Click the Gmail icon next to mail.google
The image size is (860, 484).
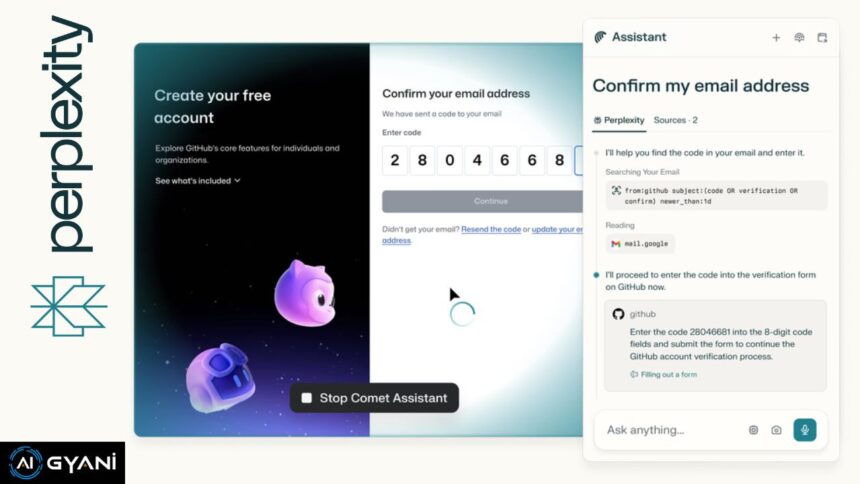click(x=616, y=244)
